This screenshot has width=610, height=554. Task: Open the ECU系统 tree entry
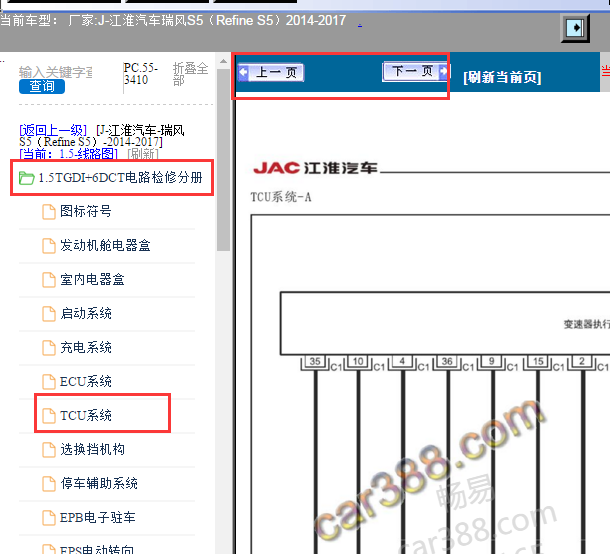[86, 381]
